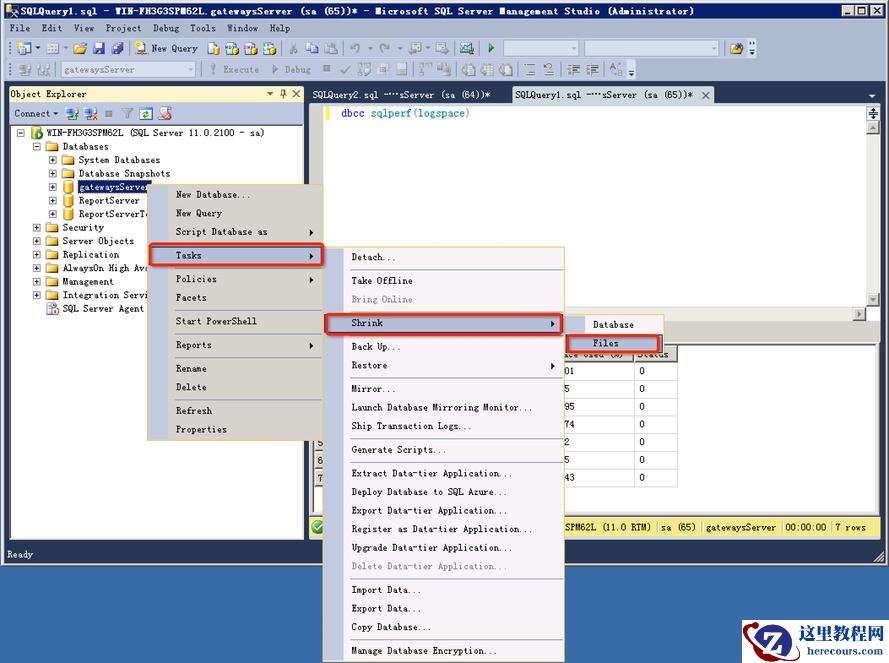
Task: Switch to the SQLQuery2.sql tab
Action: pos(401,95)
